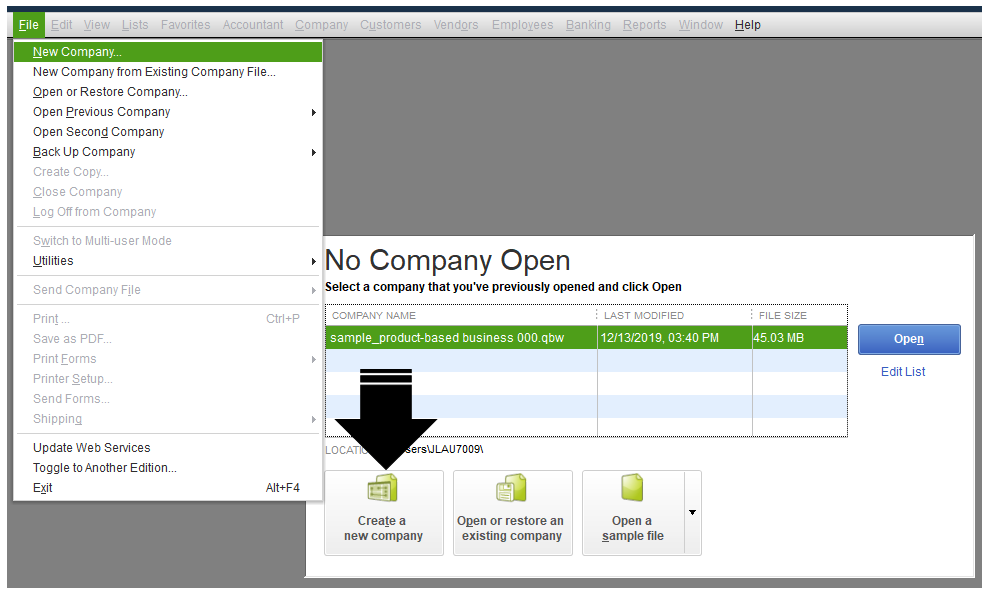
Task: Expand the sample file dropdown arrow
Action: pyautogui.click(x=693, y=512)
